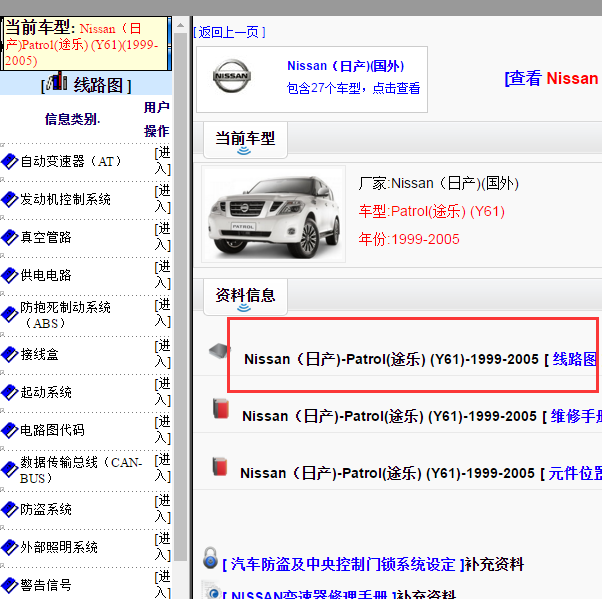This screenshot has width=602, height=599.
Task: Click the 起动系统 category label
Action: pyautogui.click(x=46, y=392)
